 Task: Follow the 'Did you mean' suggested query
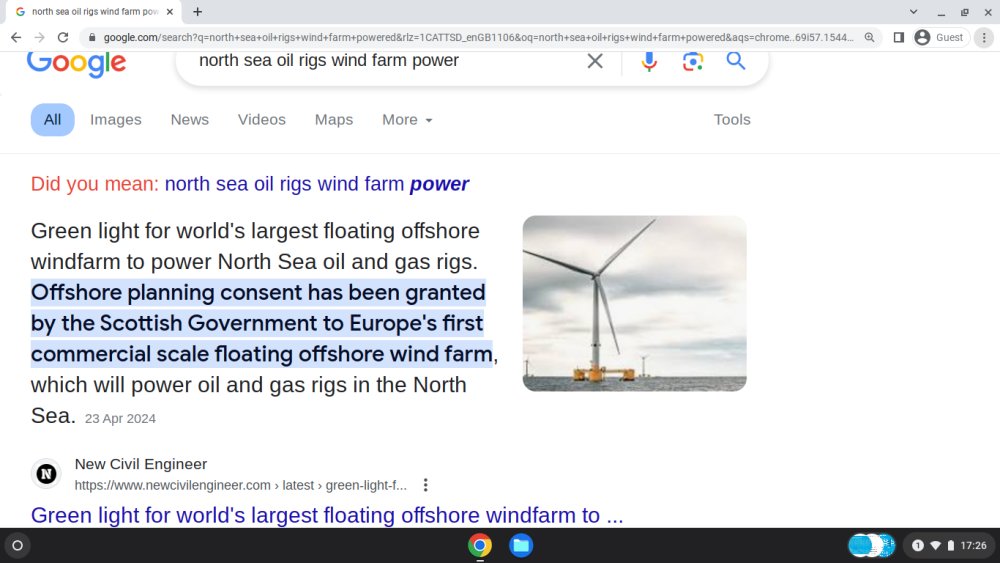pyautogui.click(x=317, y=184)
